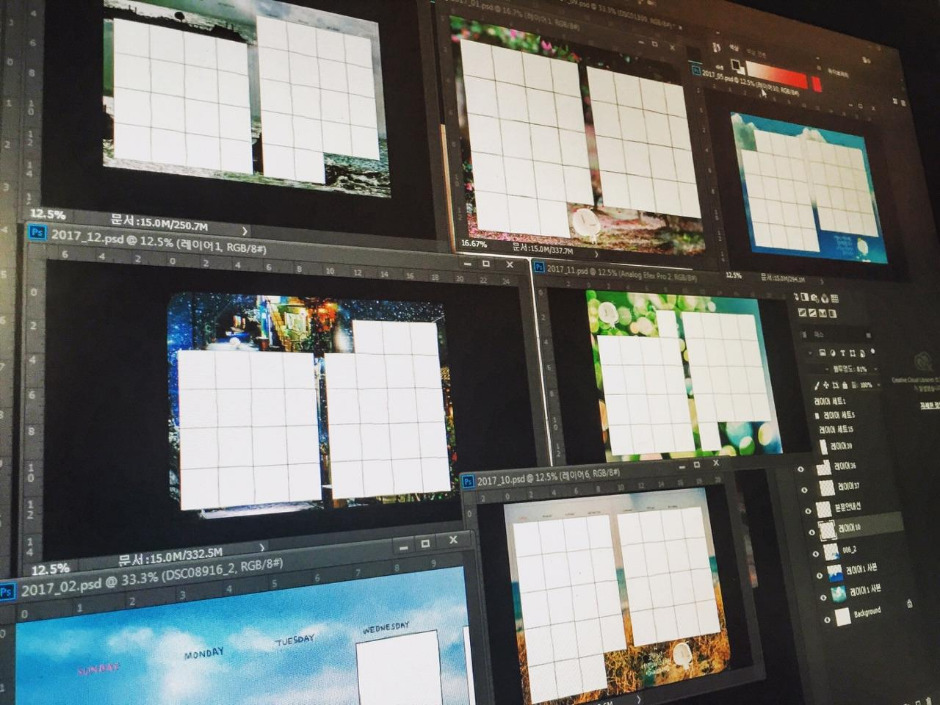940x705 pixels.
Task: Click the lock image pixels brush icon
Action: click(x=817, y=386)
